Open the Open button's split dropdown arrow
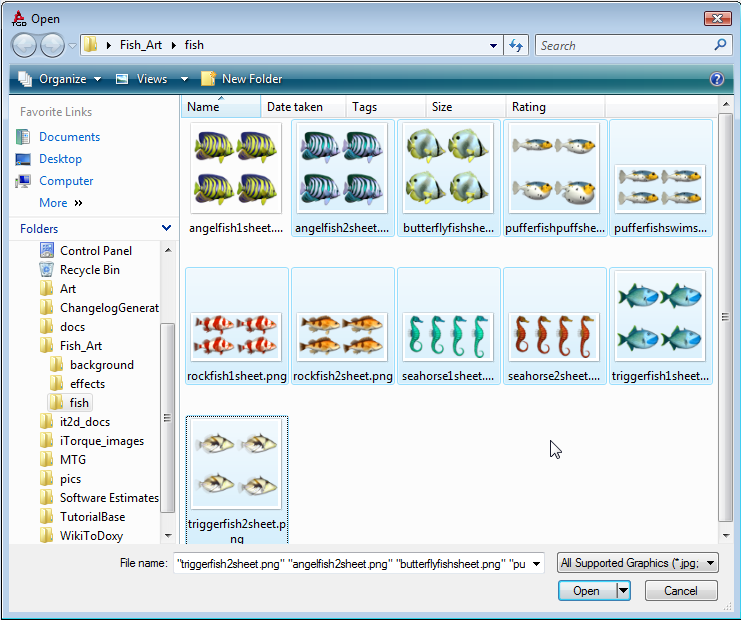Viewport: 741px width, 620px height. (x=623, y=591)
